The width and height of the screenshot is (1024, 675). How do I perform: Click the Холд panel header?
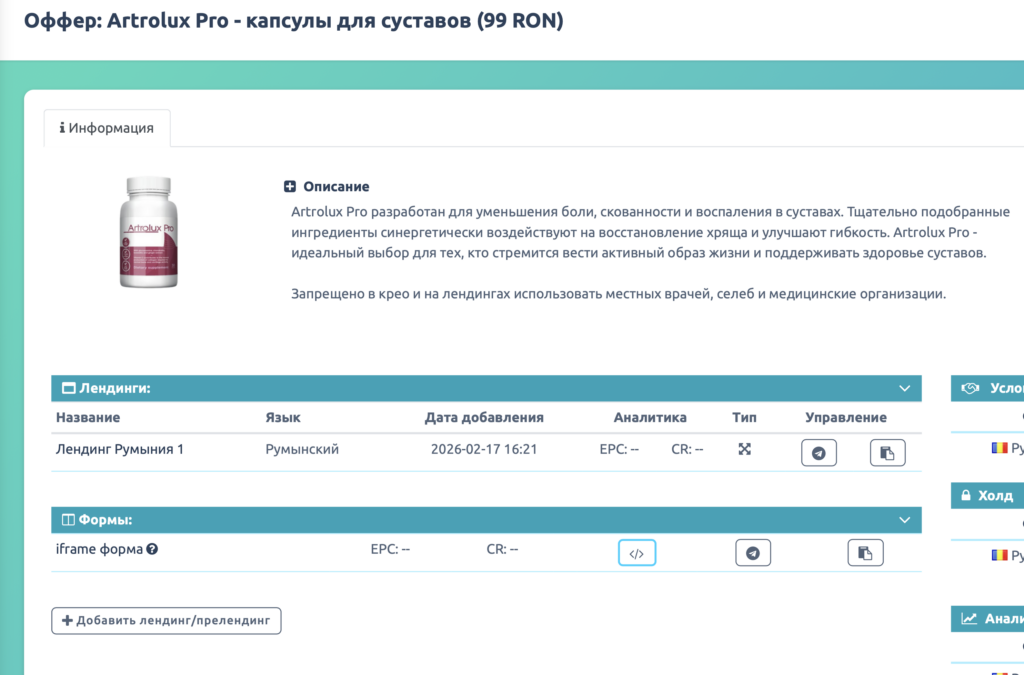tap(987, 495)
